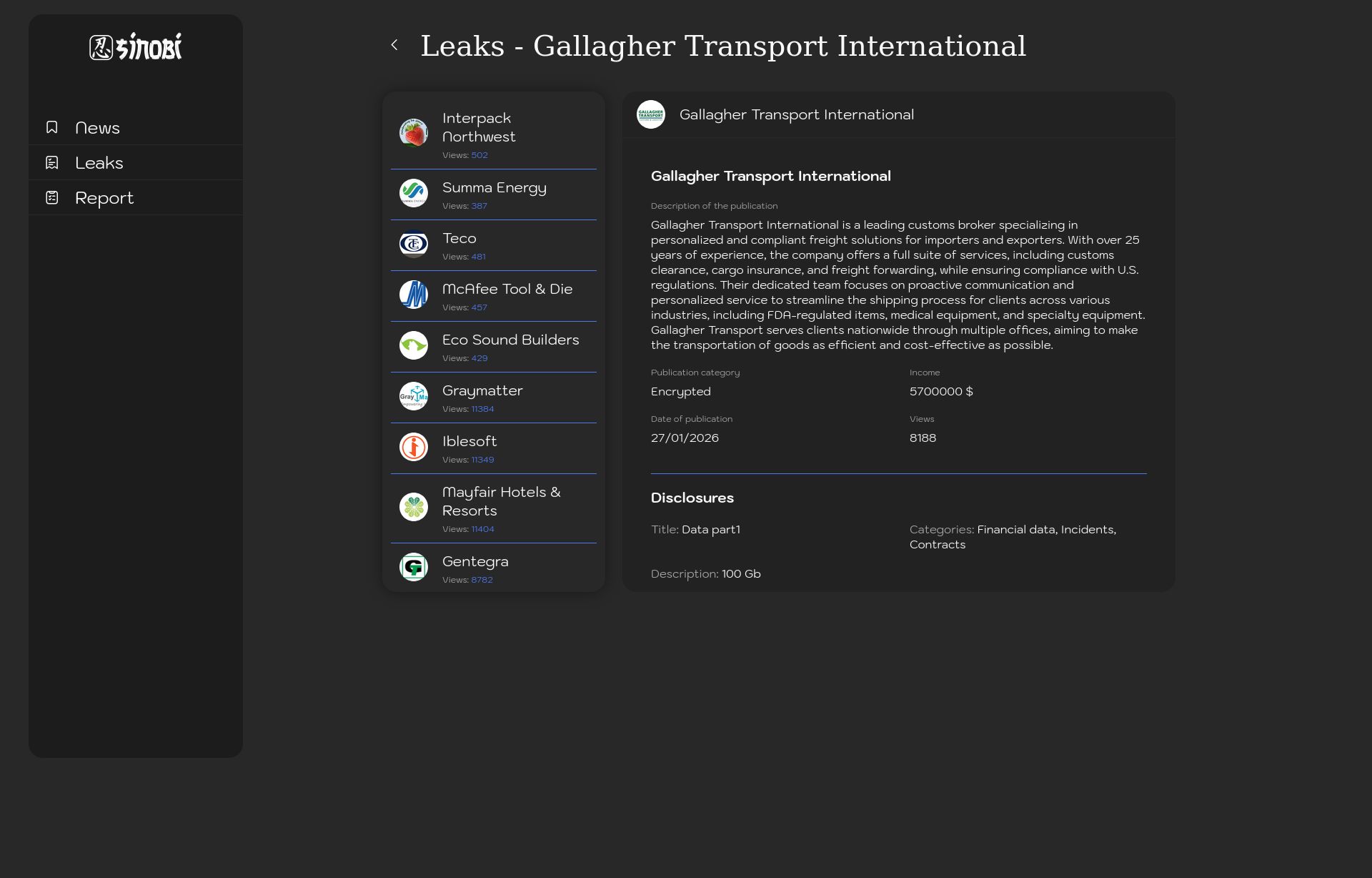Click the Gentegra green logo
Image resolution: width=1372 pixels, height=878 pixels.
tap(413, 567)
